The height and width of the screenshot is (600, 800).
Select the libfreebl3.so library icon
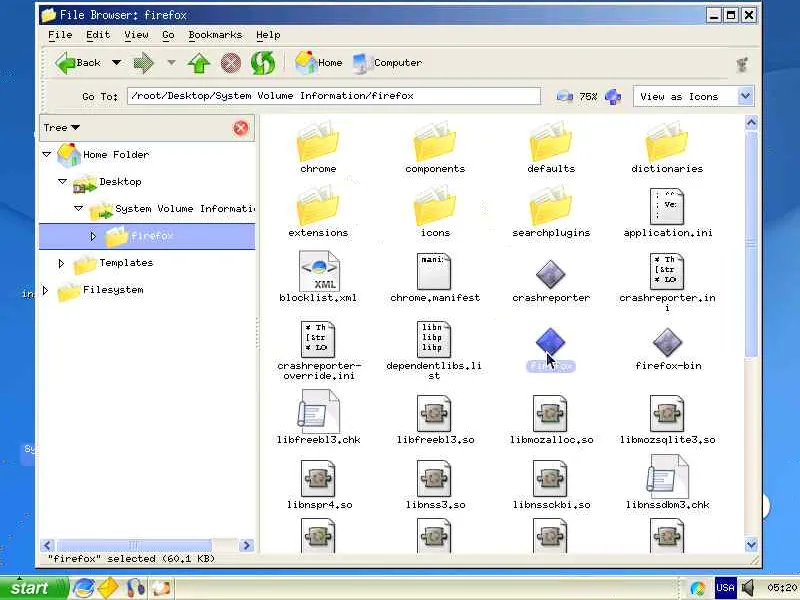[x=434, y=413]
